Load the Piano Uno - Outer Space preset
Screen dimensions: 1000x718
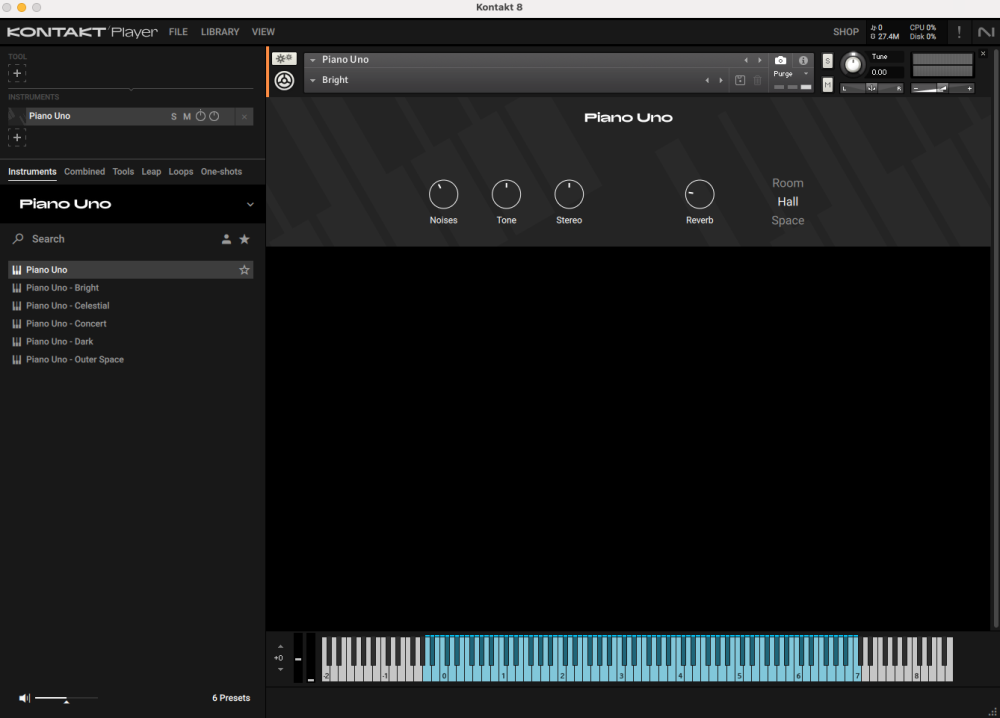(x=130, y=359)
